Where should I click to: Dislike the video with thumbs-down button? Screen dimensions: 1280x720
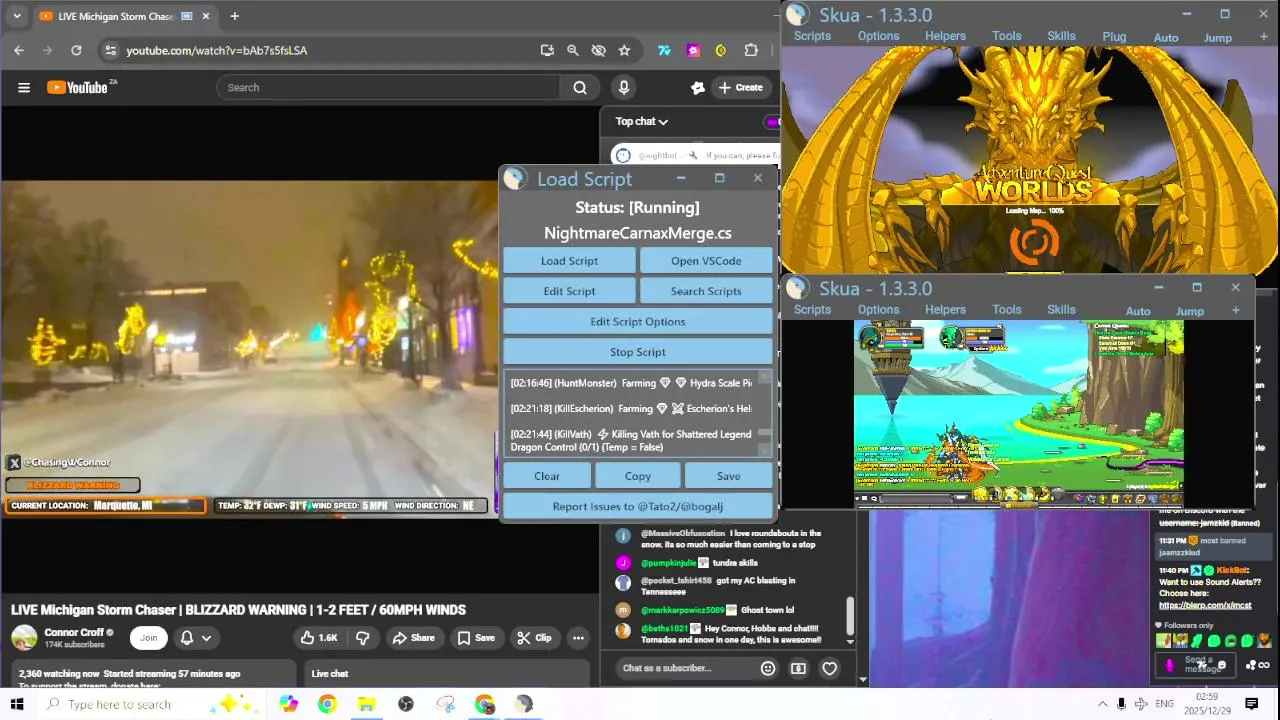point(363,638)
